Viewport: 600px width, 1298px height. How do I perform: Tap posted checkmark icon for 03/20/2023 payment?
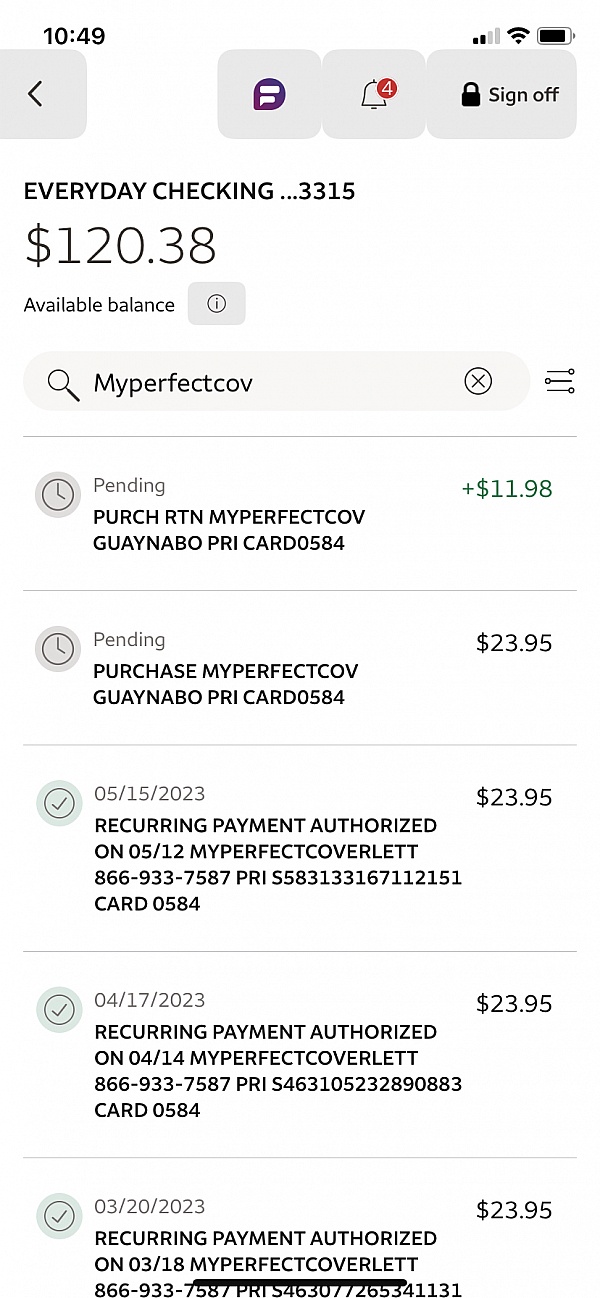pos(59,1215)
